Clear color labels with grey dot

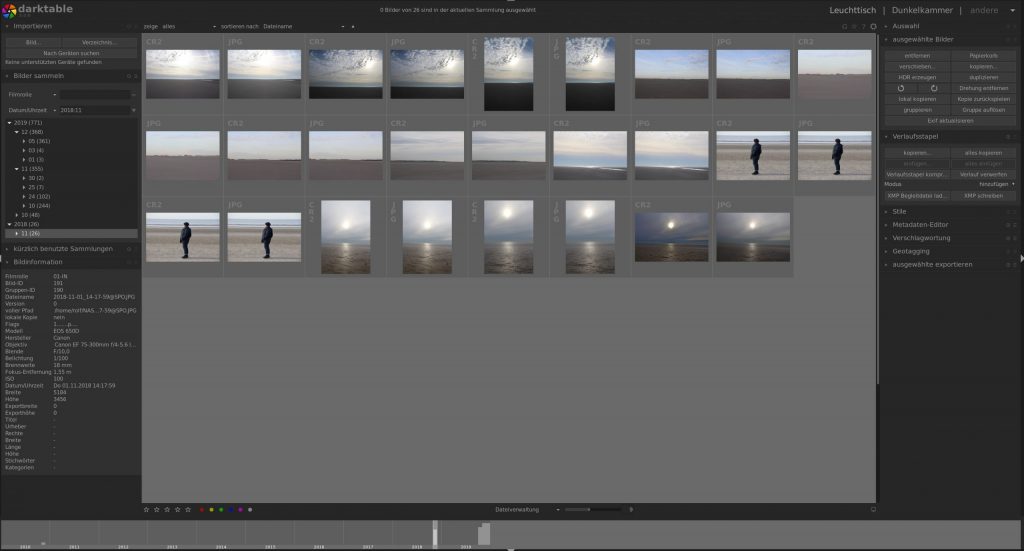(x=250, y=509)
